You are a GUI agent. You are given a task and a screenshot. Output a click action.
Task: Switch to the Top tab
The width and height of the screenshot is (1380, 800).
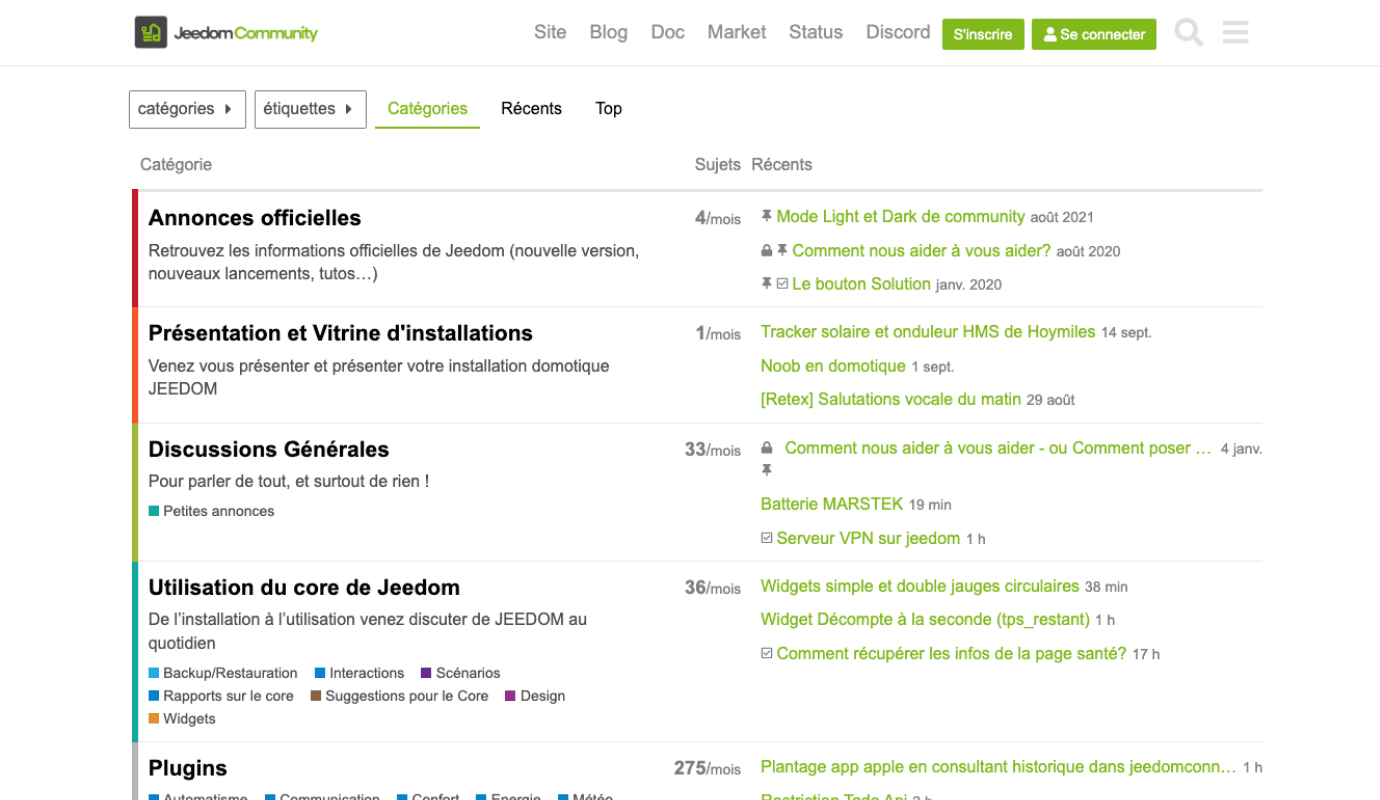tap(608, 109)
